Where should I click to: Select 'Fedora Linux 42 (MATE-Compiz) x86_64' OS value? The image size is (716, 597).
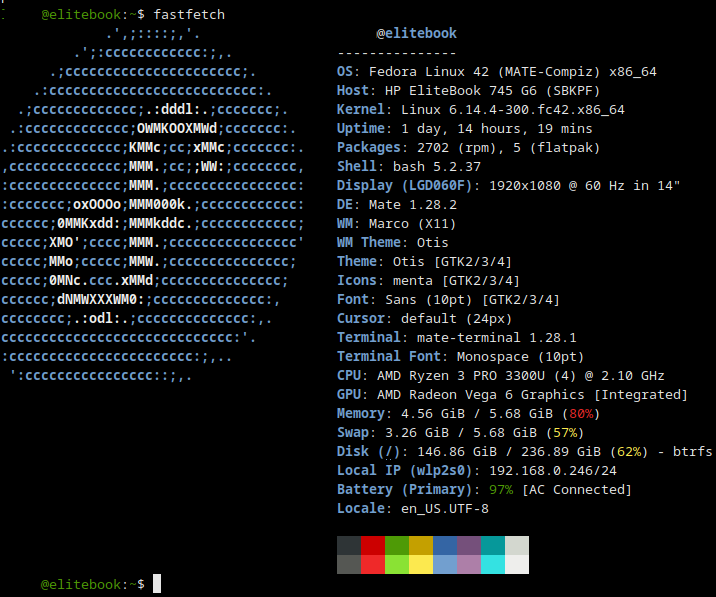[513, 72]
